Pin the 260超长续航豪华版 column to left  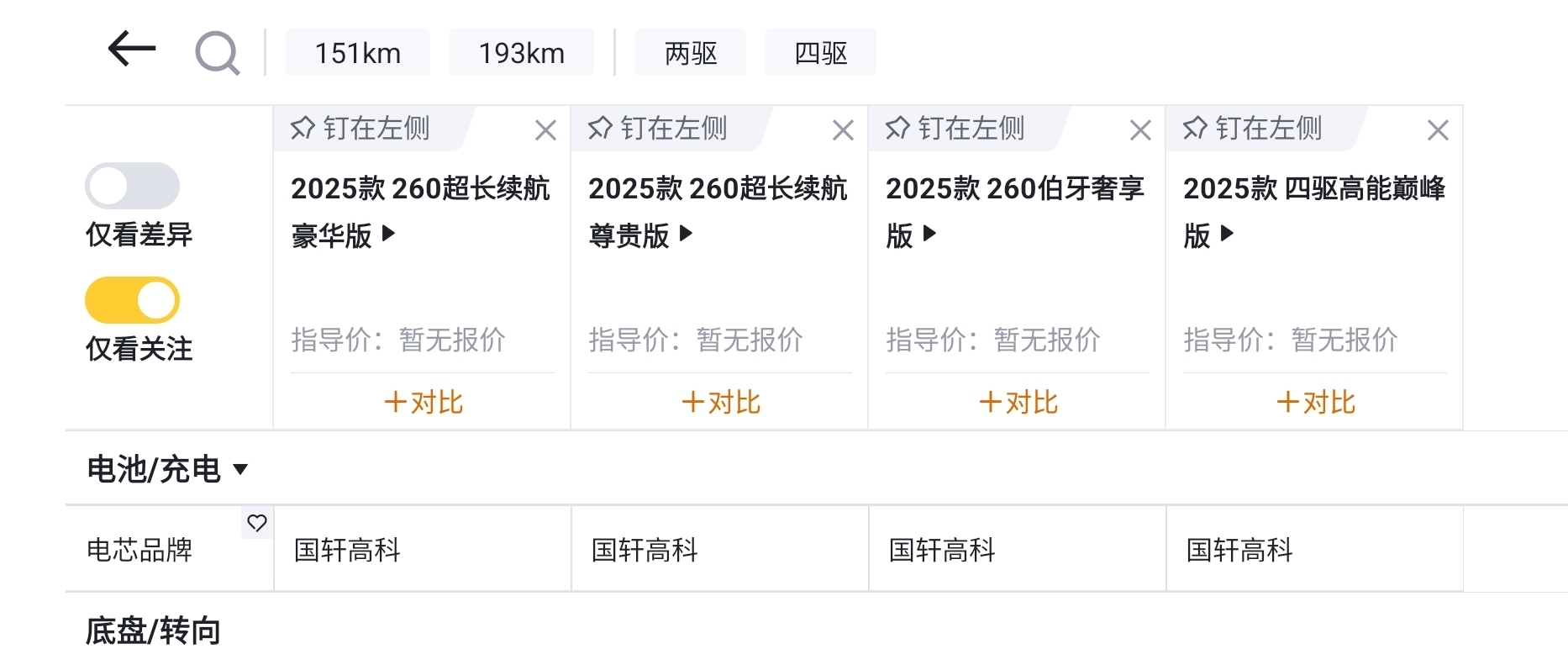click(x=360, y=129)
